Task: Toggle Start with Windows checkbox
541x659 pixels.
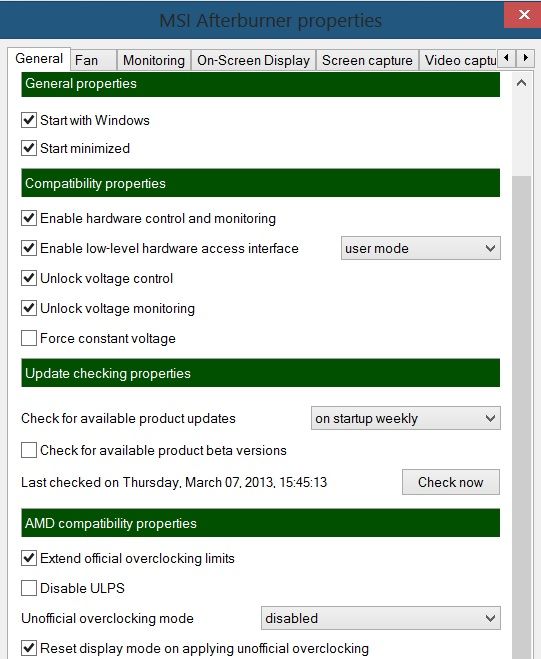Action: coord(29,120)
